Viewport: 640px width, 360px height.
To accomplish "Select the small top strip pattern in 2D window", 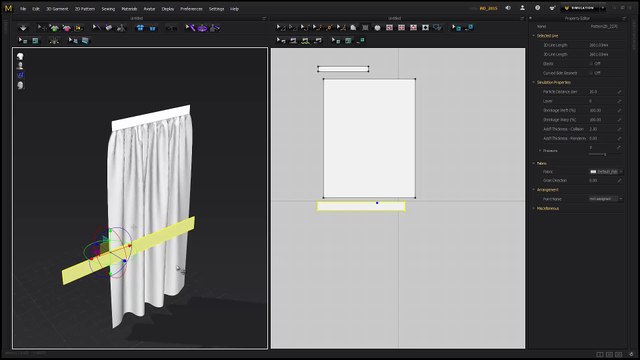I will (x=343, y=69).
